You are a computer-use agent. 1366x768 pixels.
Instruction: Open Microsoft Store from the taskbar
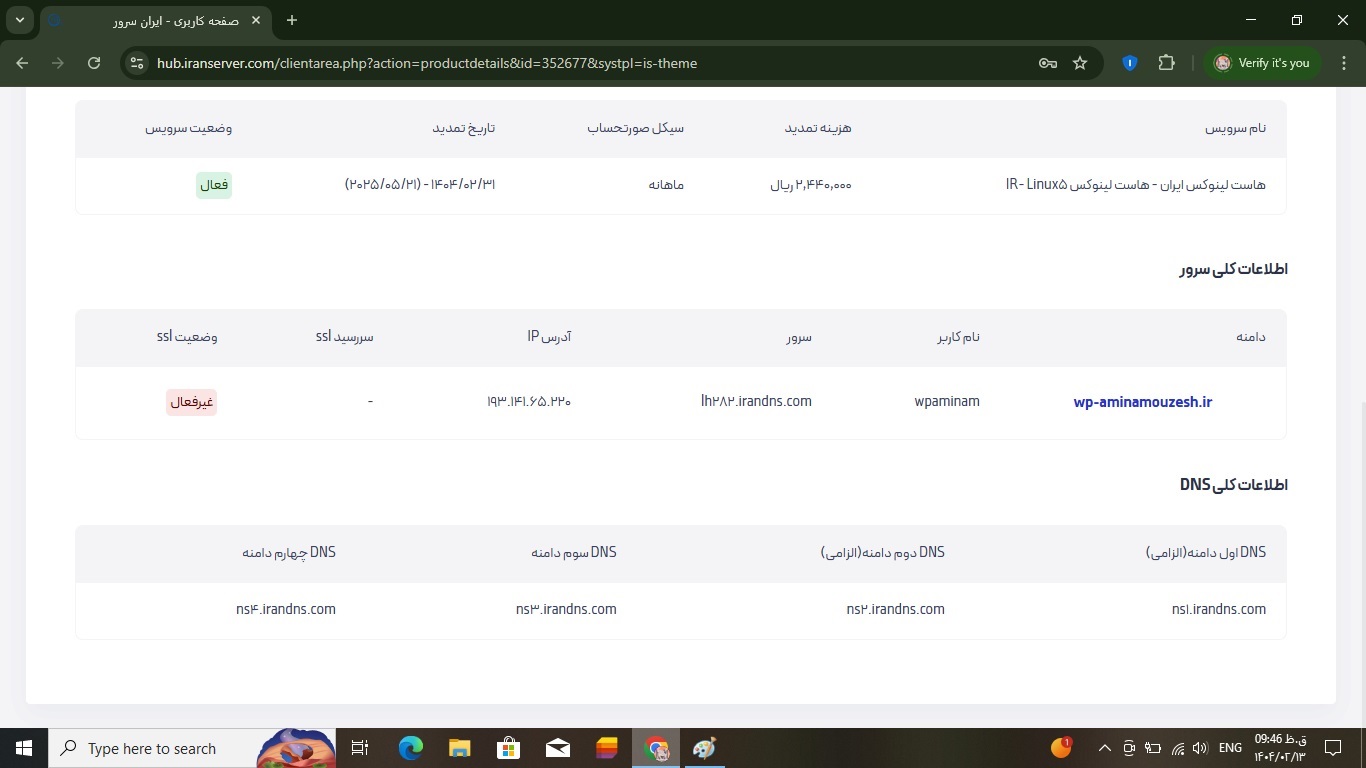[508, 748]
